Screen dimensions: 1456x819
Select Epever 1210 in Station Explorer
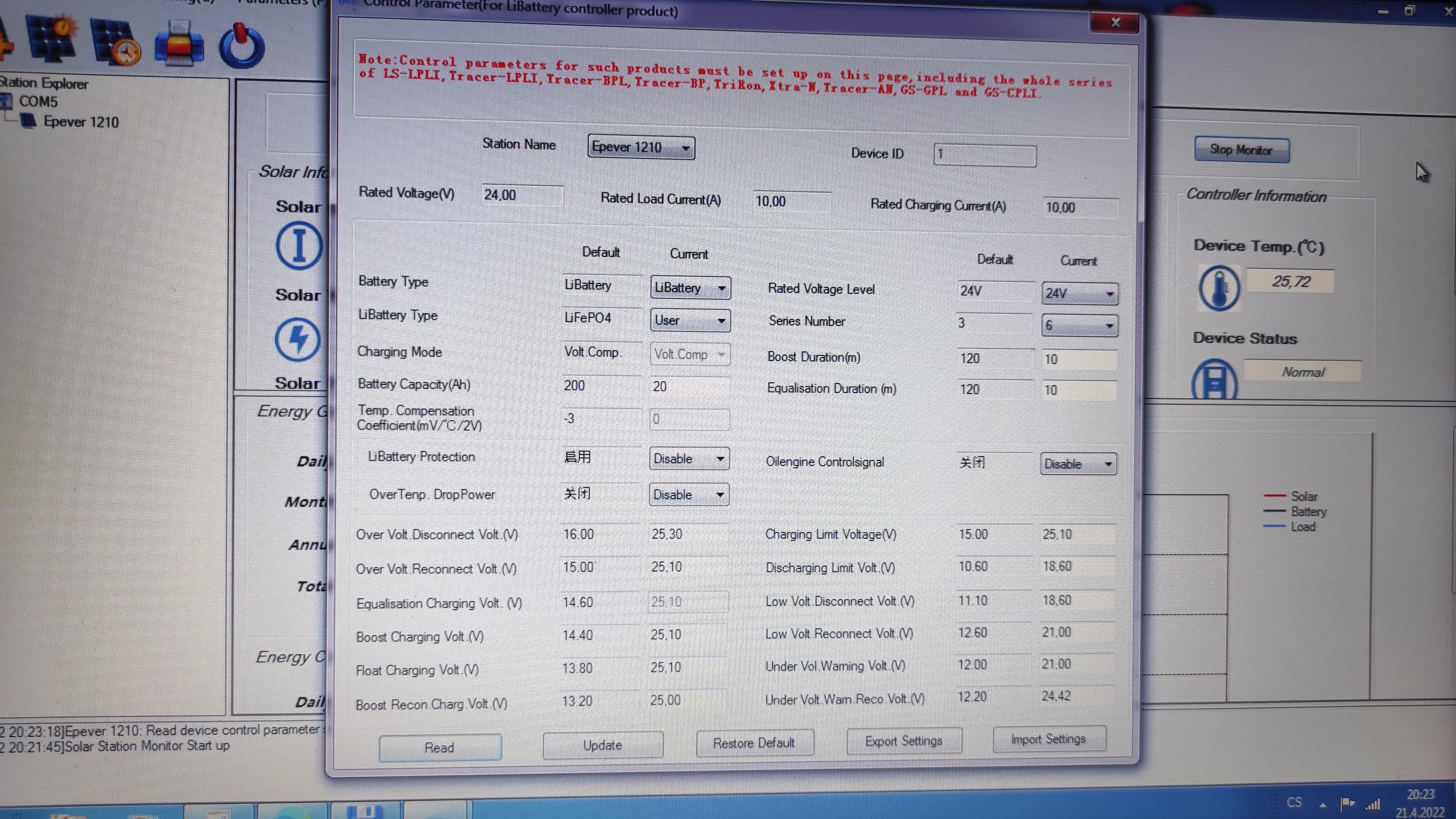click(x=81, y=122)
